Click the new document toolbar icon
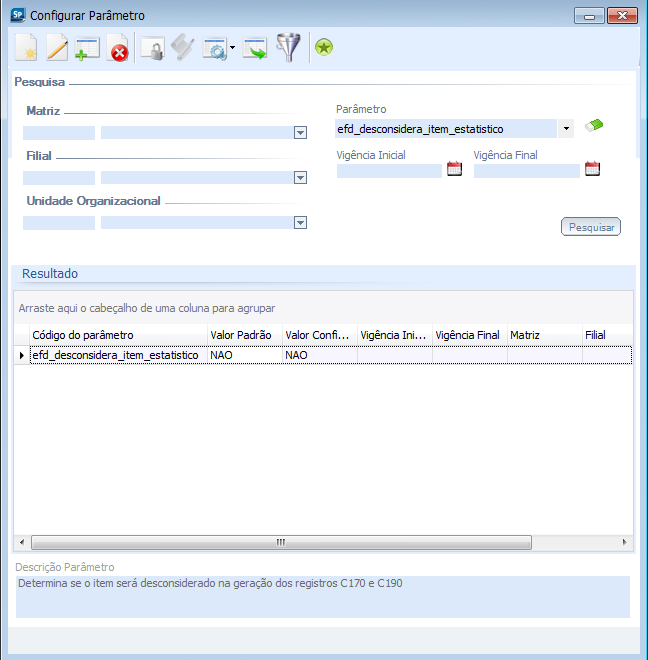Viewport: 648px width, 660px height. tap(26, 48)
